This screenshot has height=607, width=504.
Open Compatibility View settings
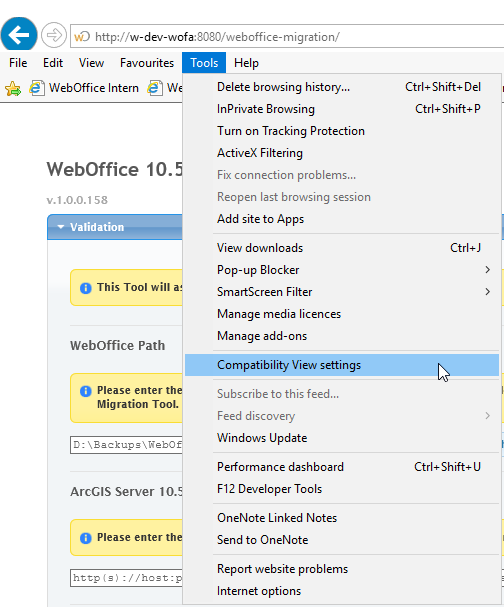pos(342,365)
